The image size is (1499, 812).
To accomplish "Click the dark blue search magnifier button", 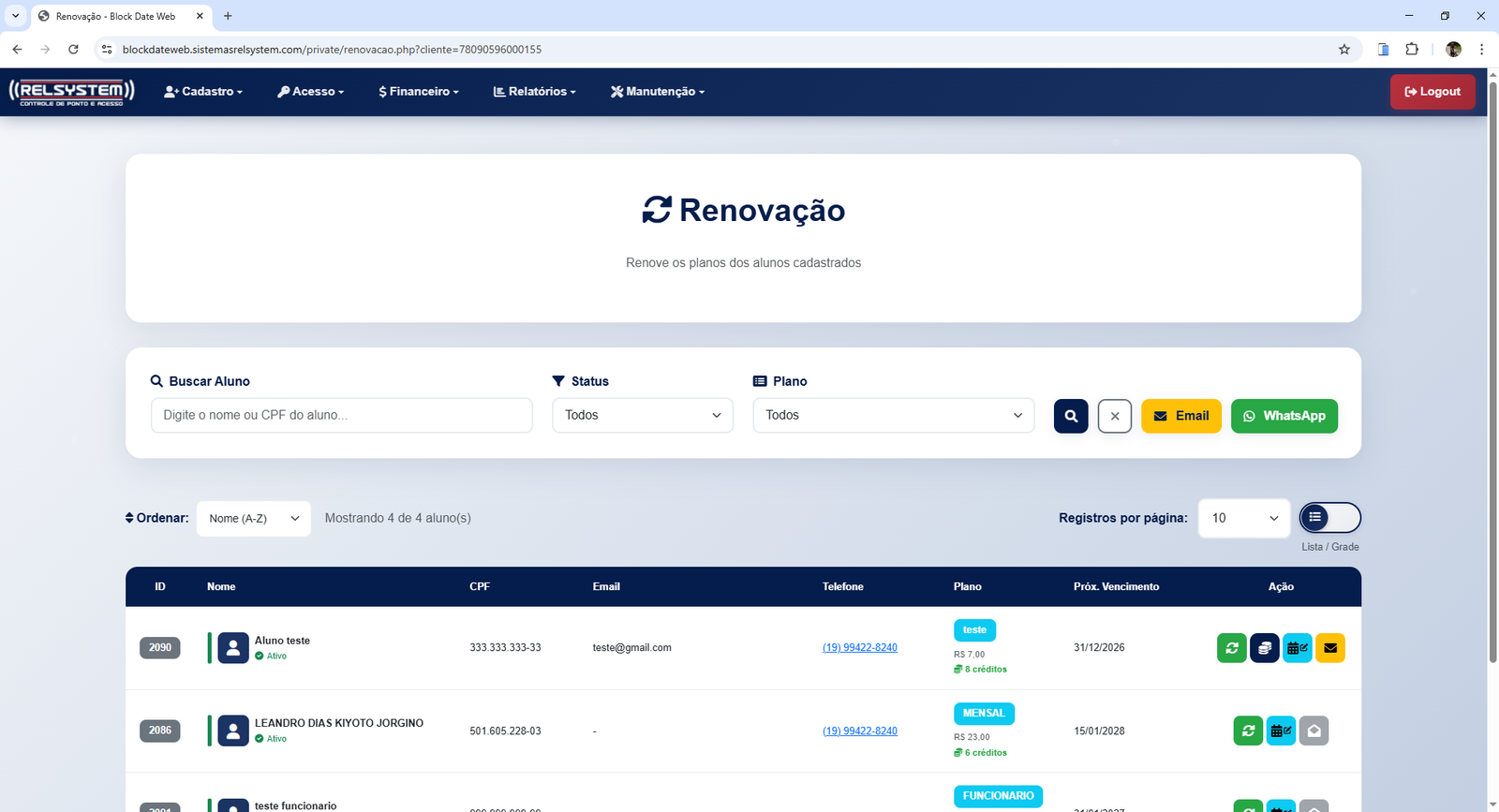I will (x=1071, y=416).
